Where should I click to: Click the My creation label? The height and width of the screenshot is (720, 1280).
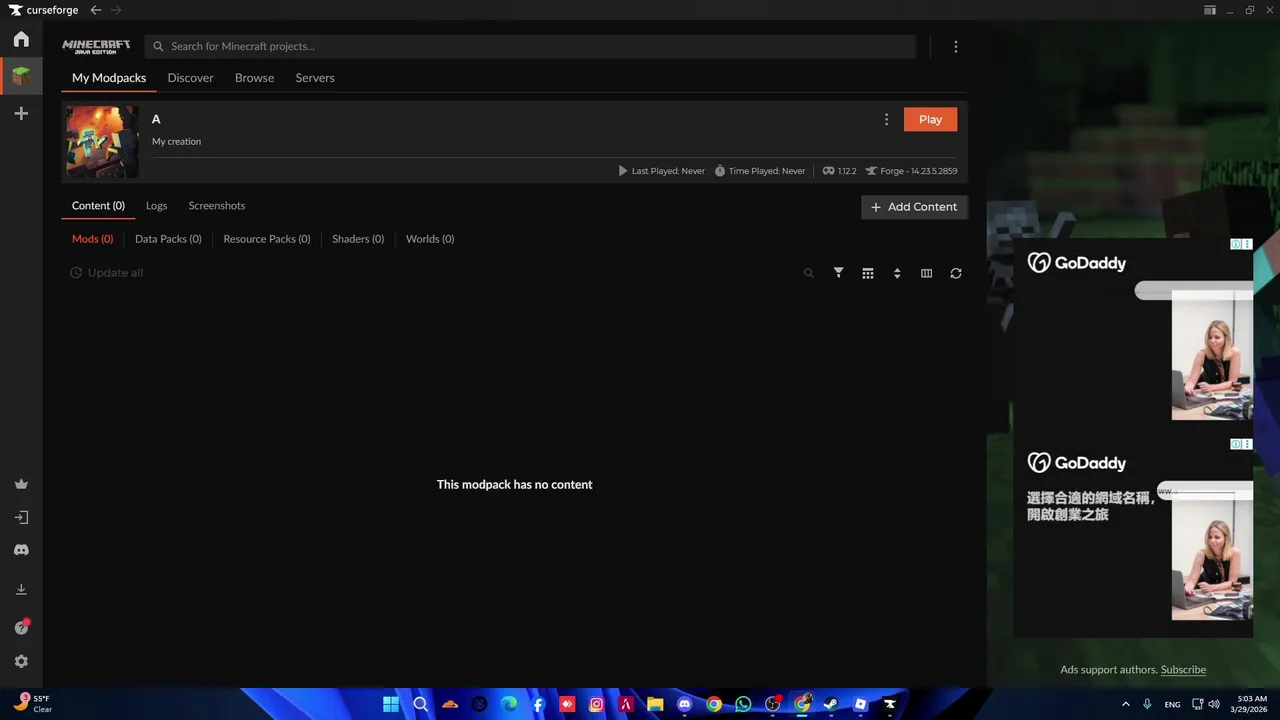click(x=176, y=142)
